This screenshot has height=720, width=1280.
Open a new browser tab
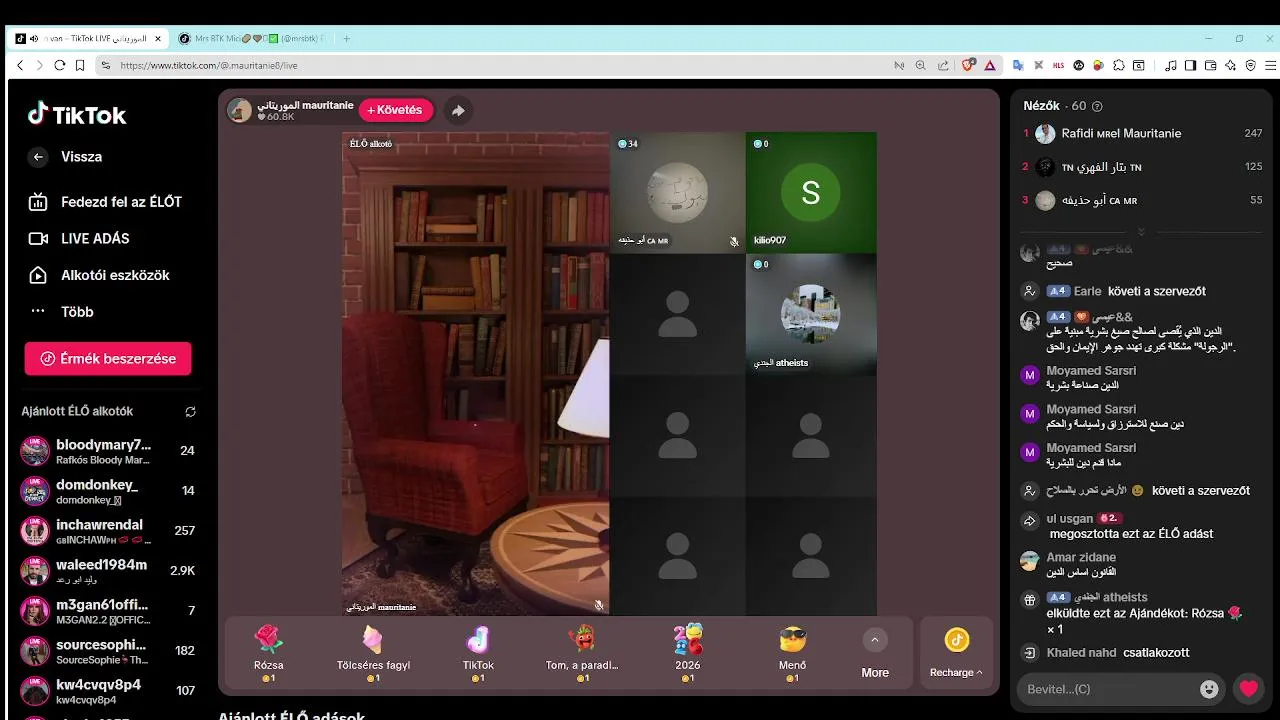[347, 39]
